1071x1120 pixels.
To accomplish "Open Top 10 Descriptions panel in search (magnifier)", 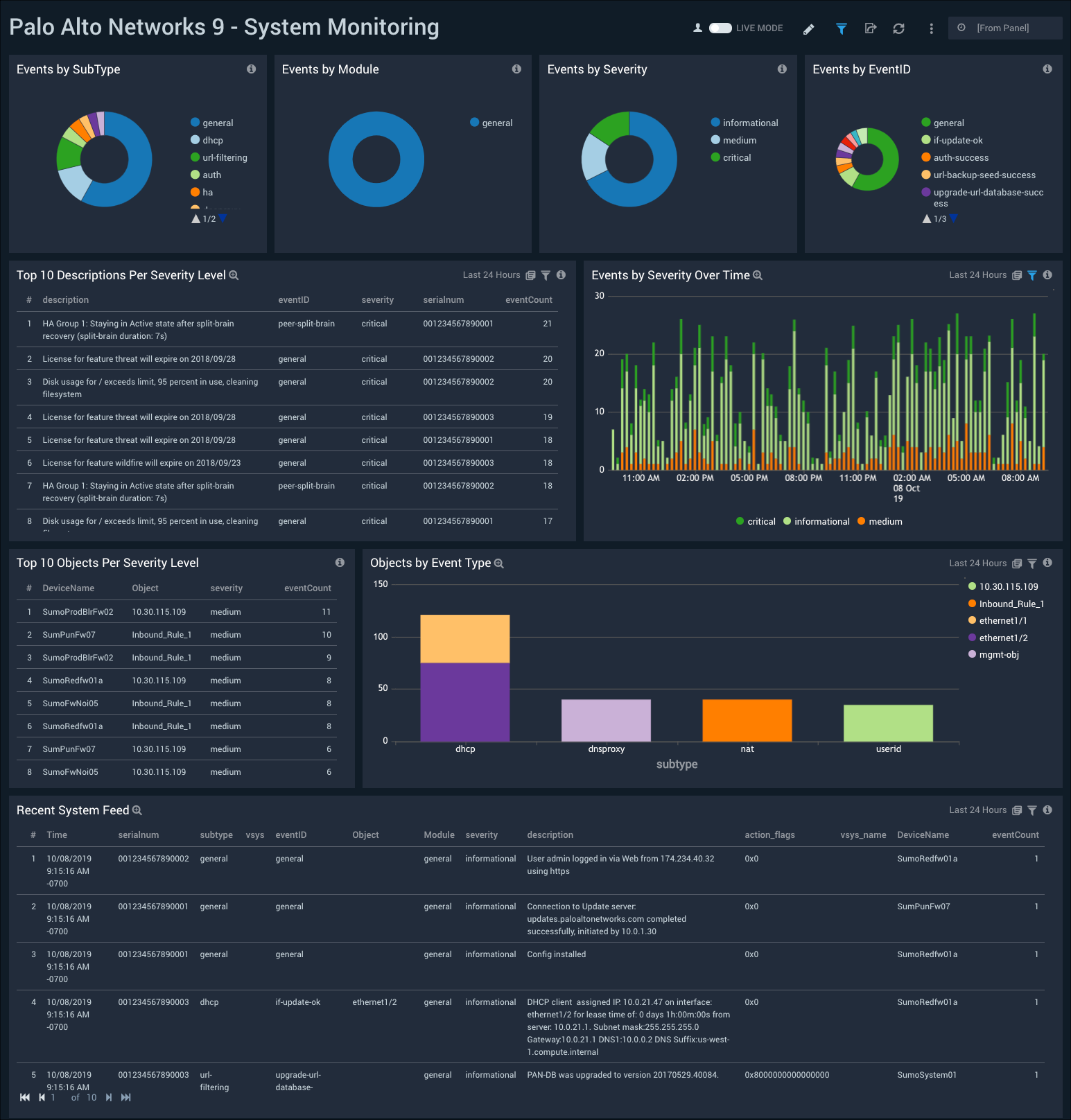I will click(x=234, y=275).
